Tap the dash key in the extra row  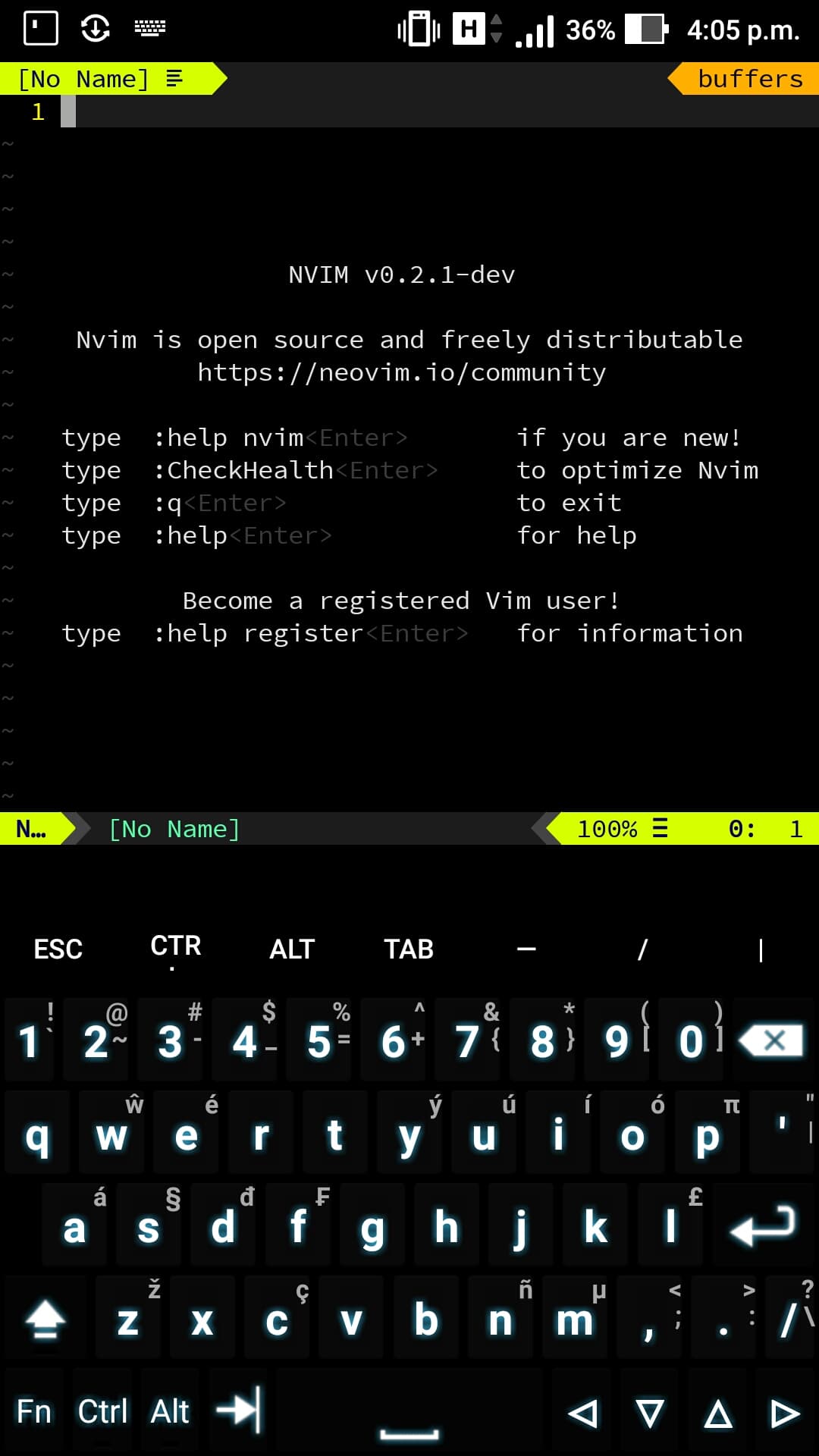pos(526,949)
